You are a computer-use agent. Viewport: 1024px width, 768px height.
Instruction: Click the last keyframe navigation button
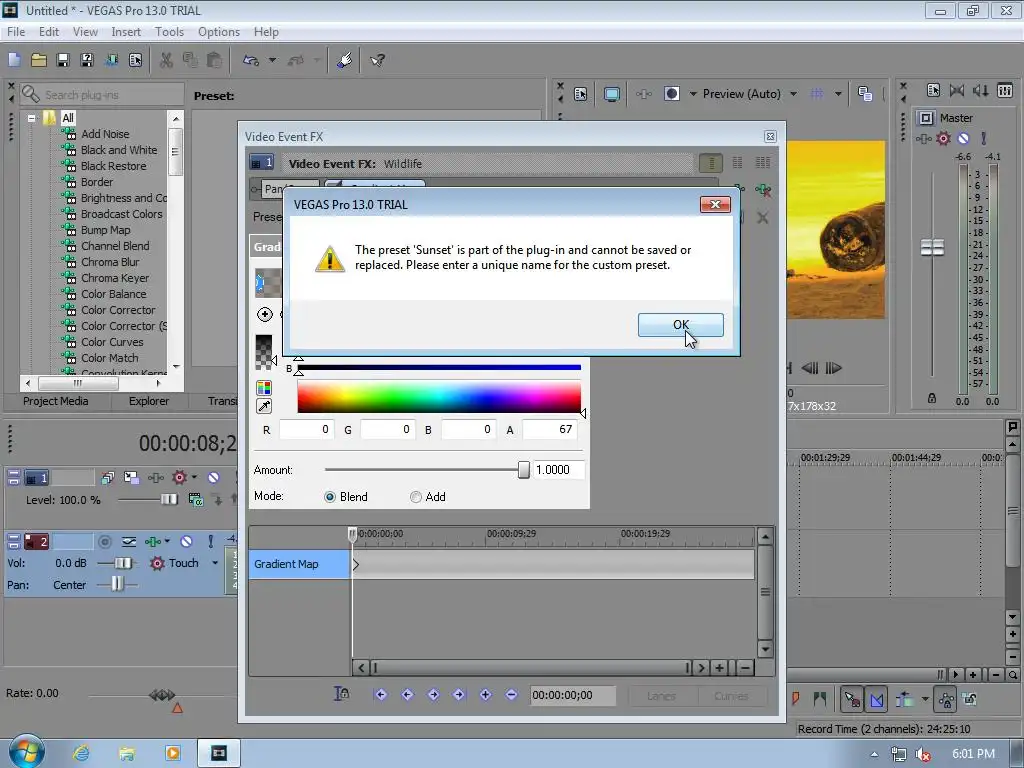coord(459,695)
